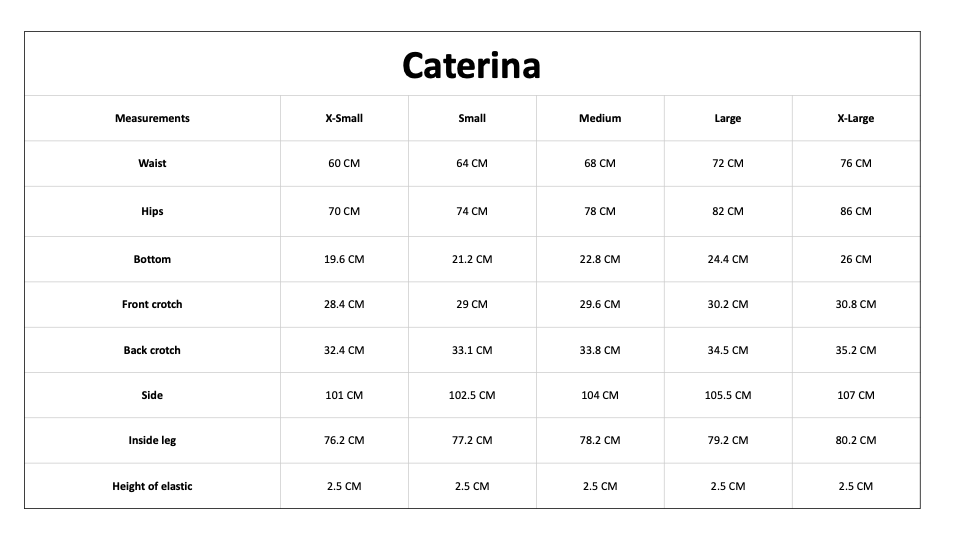Click the Front crotch row label
Screen dimensions: 960x540
click(152, 304)
